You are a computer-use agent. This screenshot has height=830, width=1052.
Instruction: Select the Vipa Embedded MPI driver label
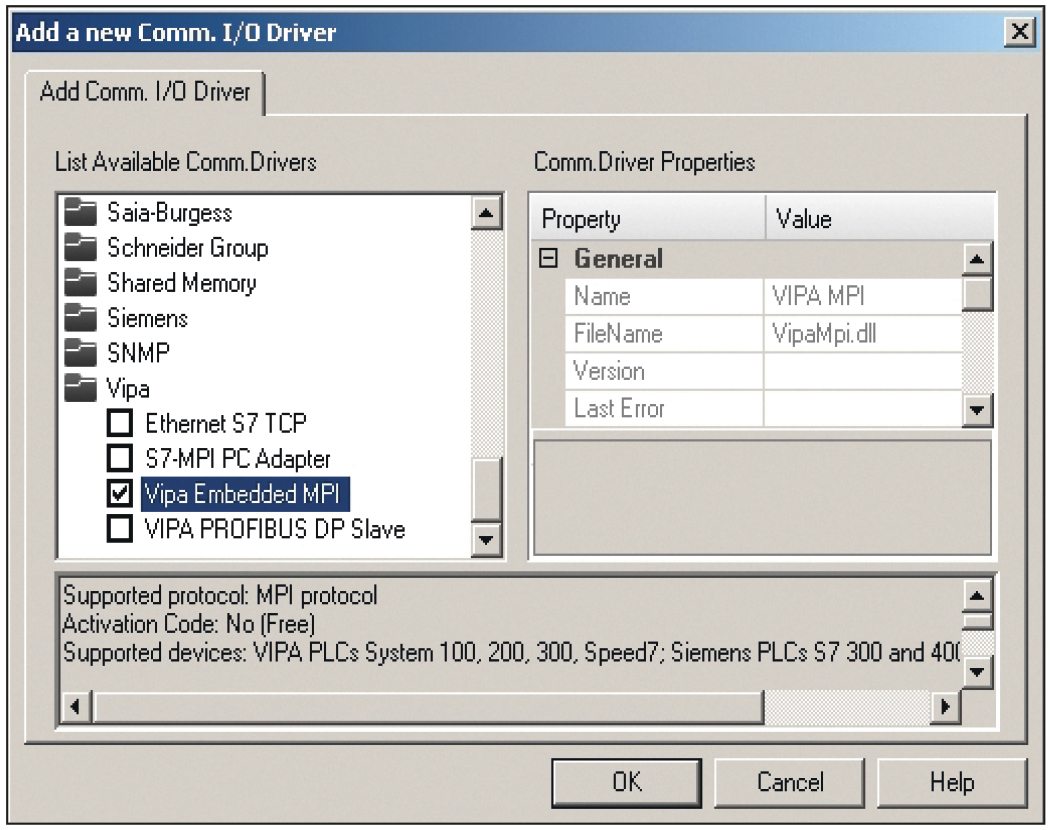(x=245, y=494)
